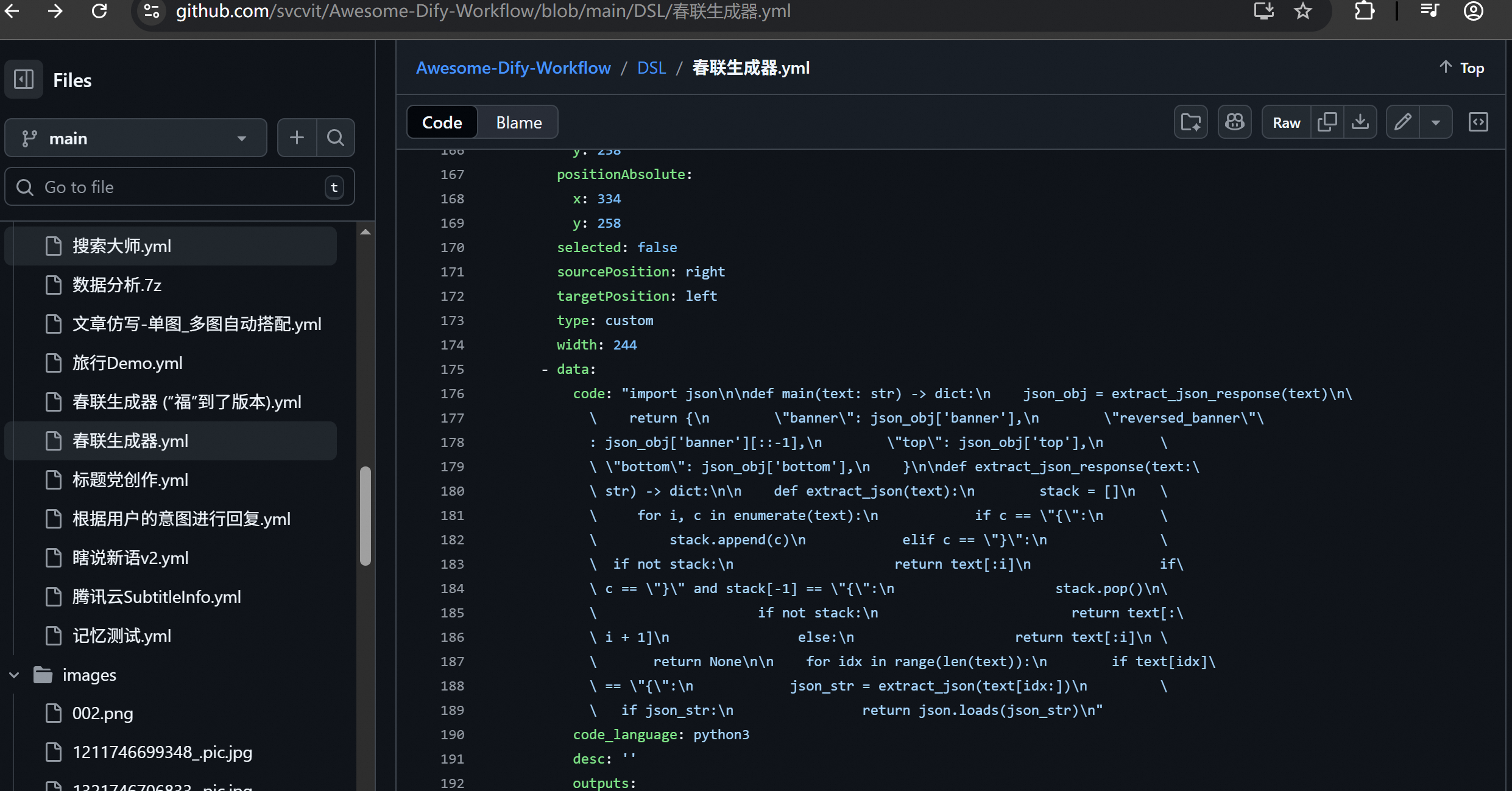
Task: Click the Raw button
Action: point(1286,122)
